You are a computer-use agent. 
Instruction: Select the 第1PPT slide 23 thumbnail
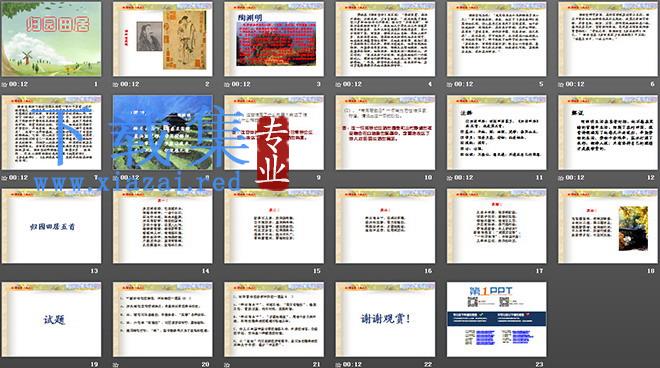497,320
